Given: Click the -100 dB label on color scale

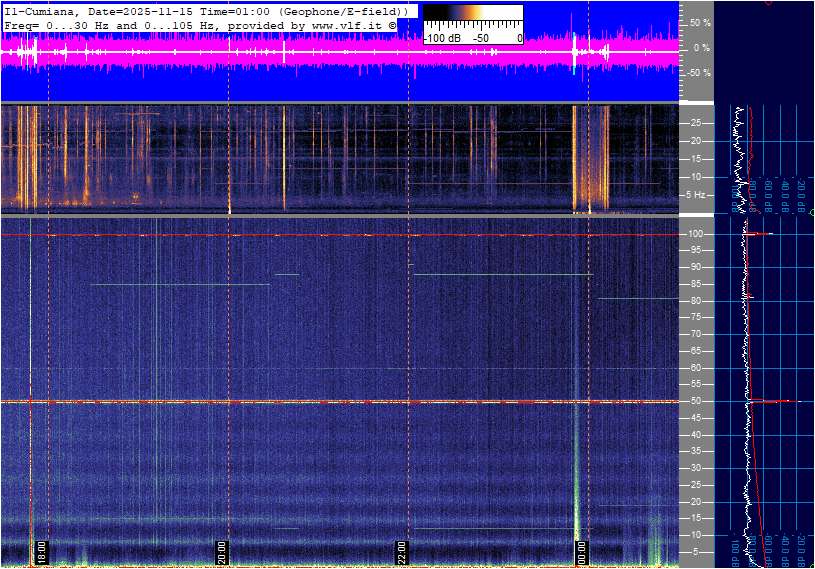Looking at the screenshot, I should click(x=441, y=38).
